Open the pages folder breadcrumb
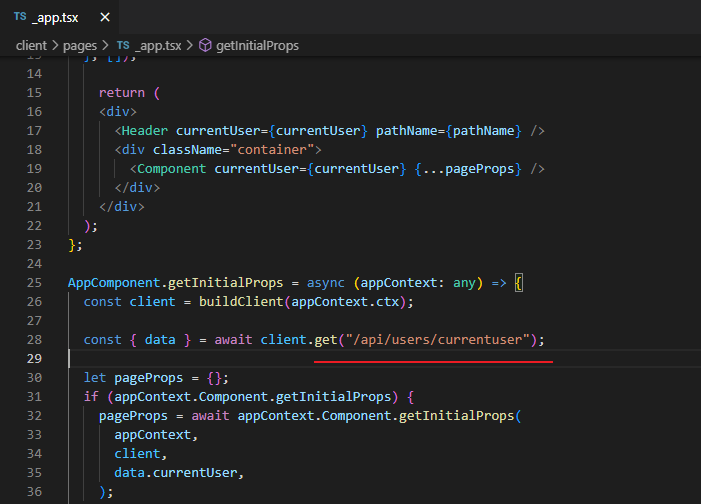The image size is (701, 504). pos(81,45)
